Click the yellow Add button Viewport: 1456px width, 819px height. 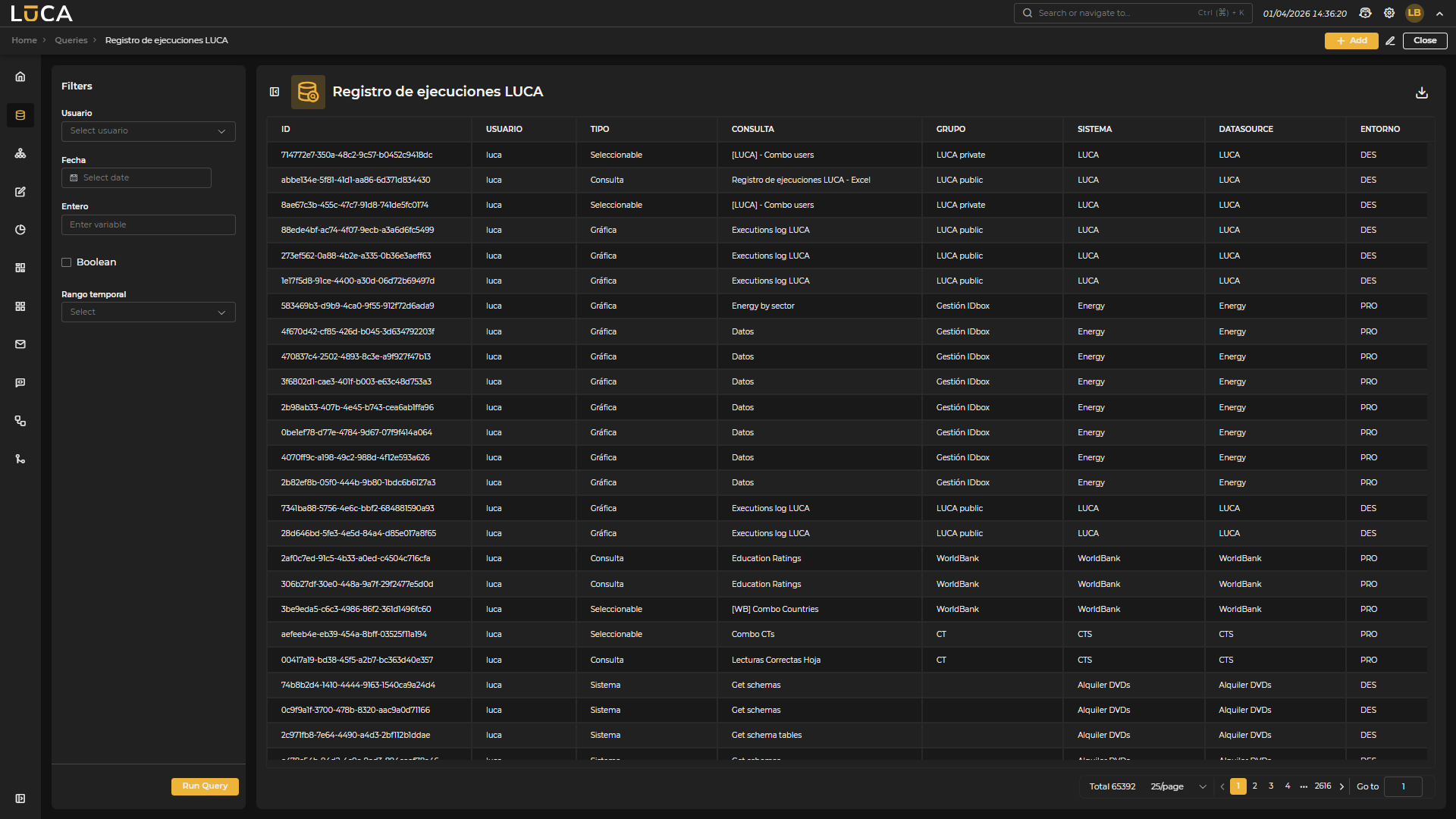point(1351,41)
